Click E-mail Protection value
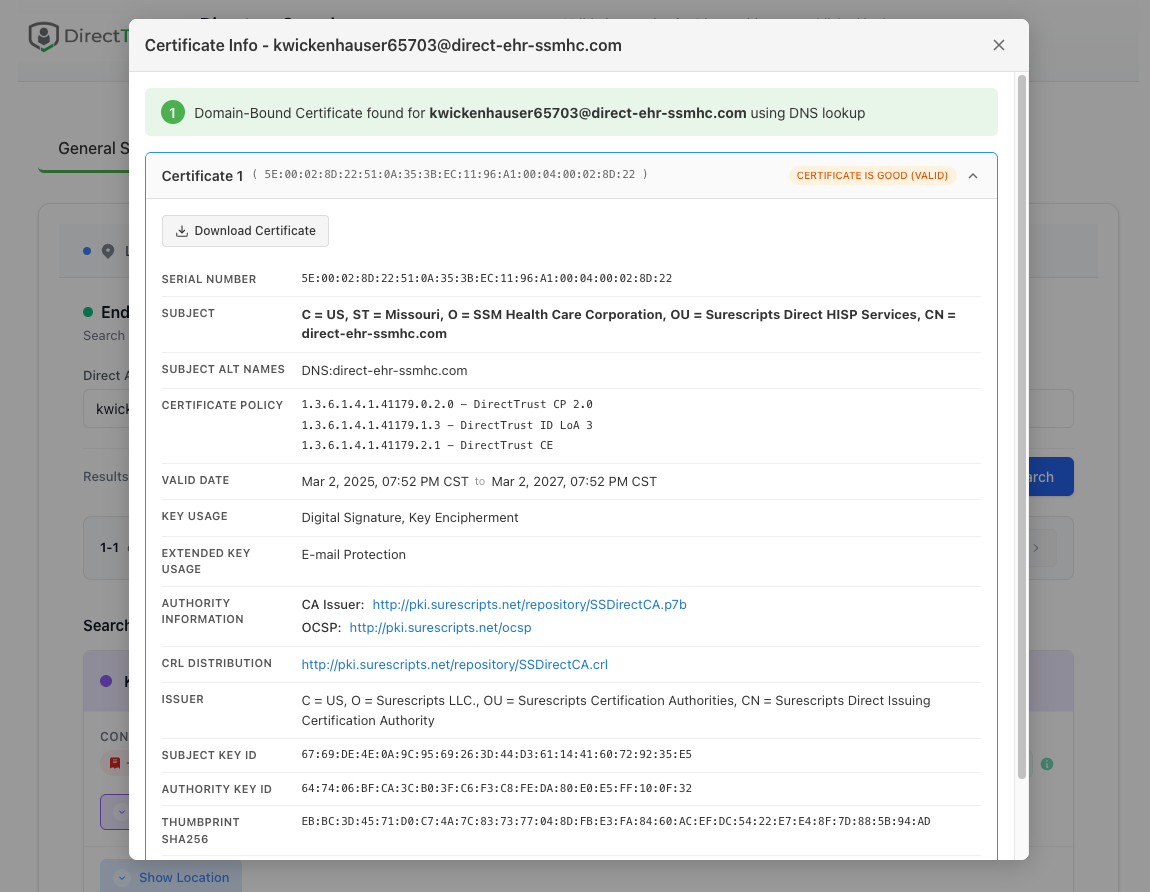The width and height of the screenshot is (1150, 892). pyautogui.click(x=354, y=555)
